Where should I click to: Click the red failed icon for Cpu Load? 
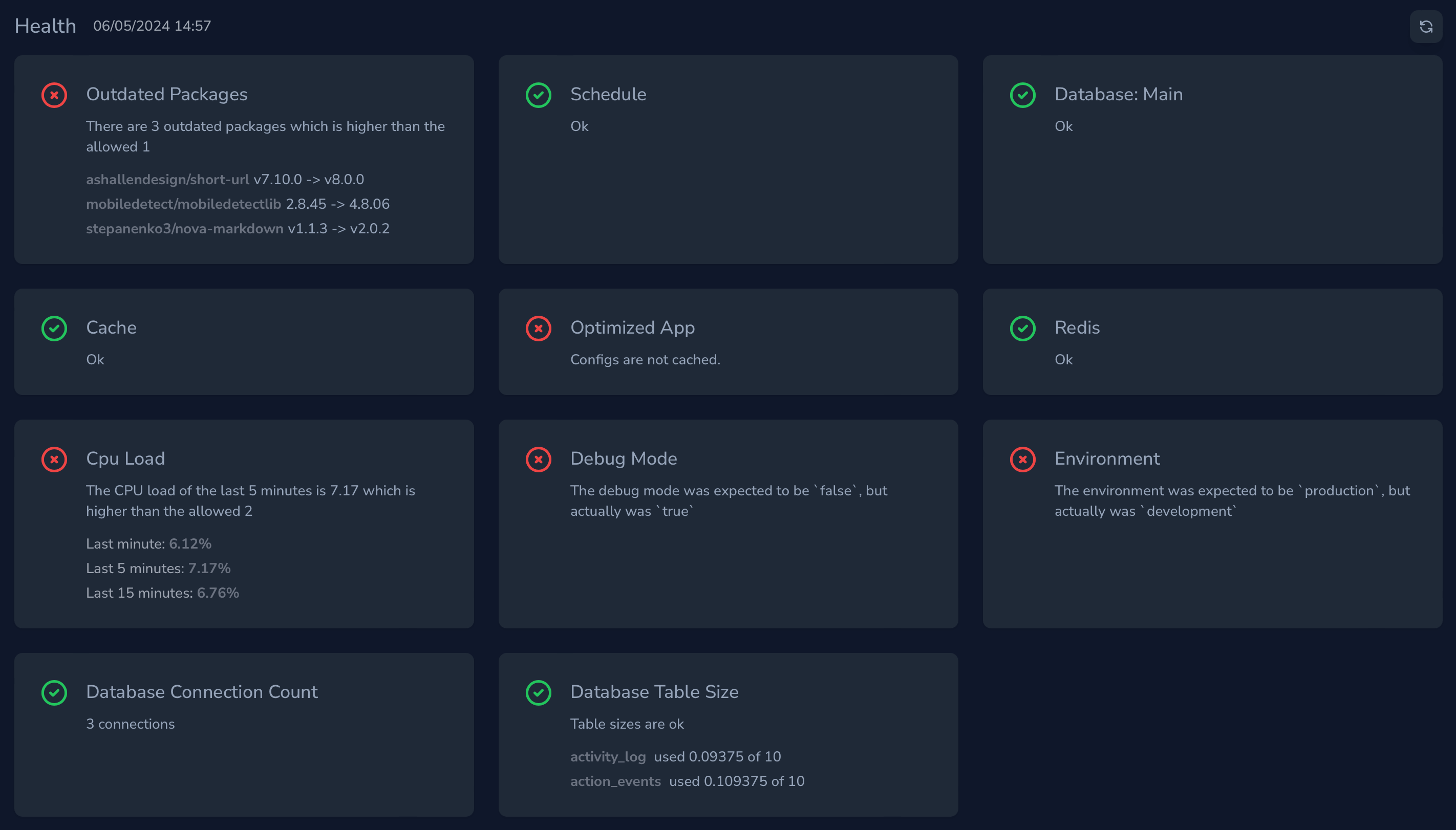coord(54,460)
